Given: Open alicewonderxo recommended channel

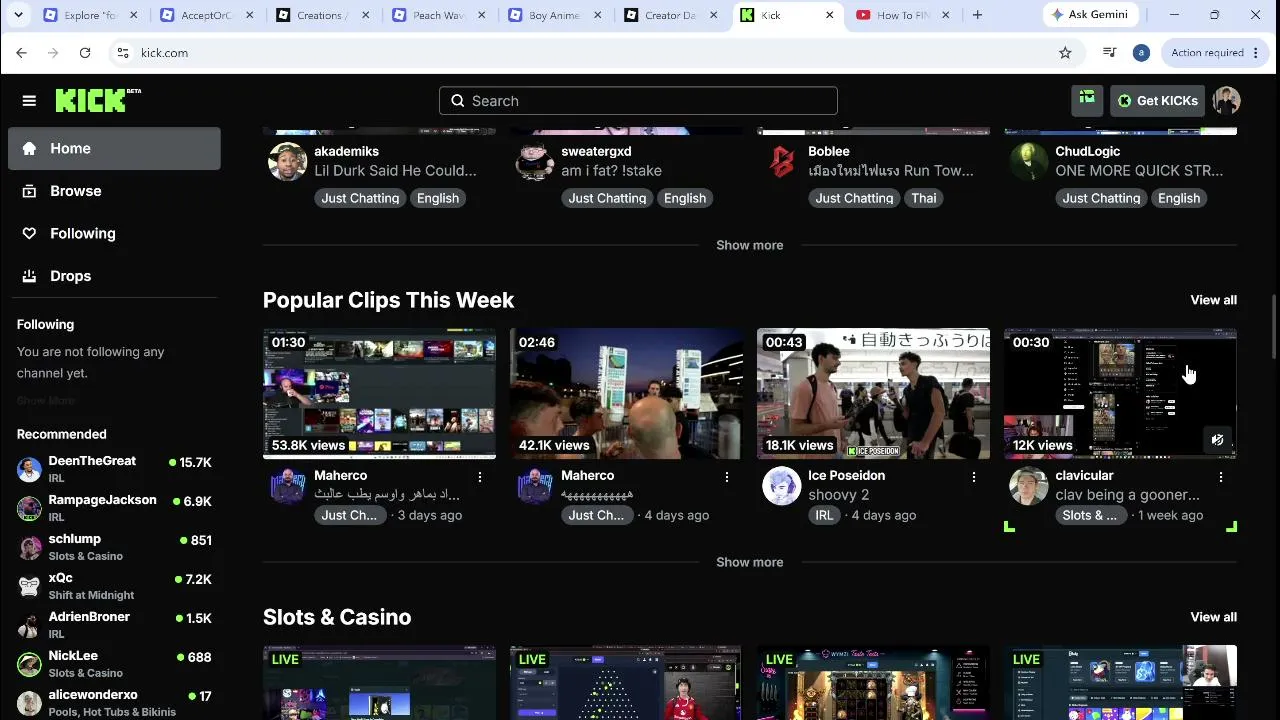Looking at the screenshot, I should tap(114, 703).
